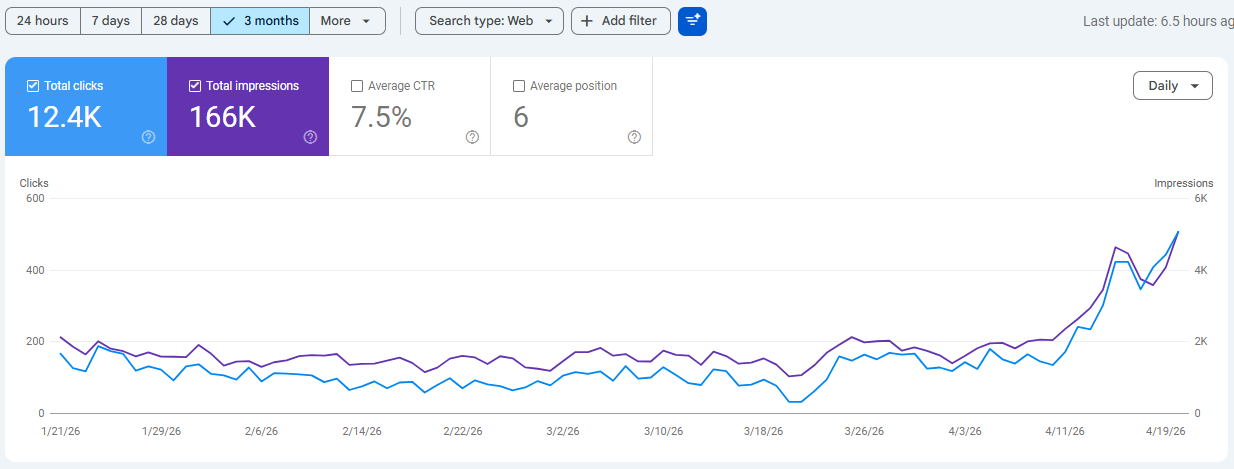
Task: Click the Add filter button
Action: click(x=621, y=21)
